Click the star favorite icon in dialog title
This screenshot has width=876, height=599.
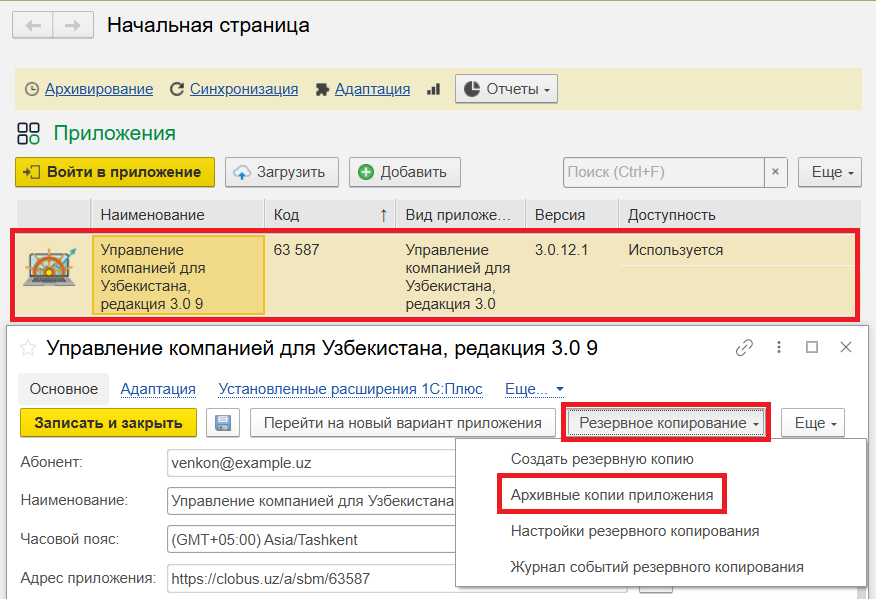(x=28, y=348)
